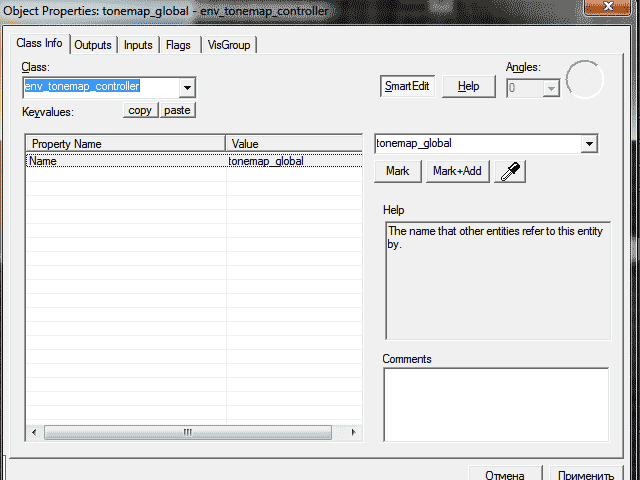Open the tonemap_global value dropdown
Viewport: 640px width, 480px height.
(588, 144)
